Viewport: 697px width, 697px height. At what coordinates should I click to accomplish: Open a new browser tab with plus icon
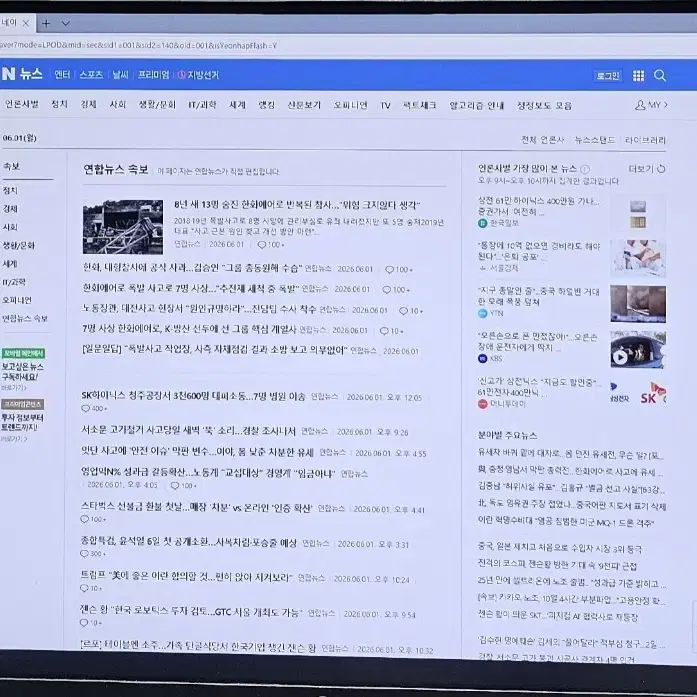click(46, 24)
